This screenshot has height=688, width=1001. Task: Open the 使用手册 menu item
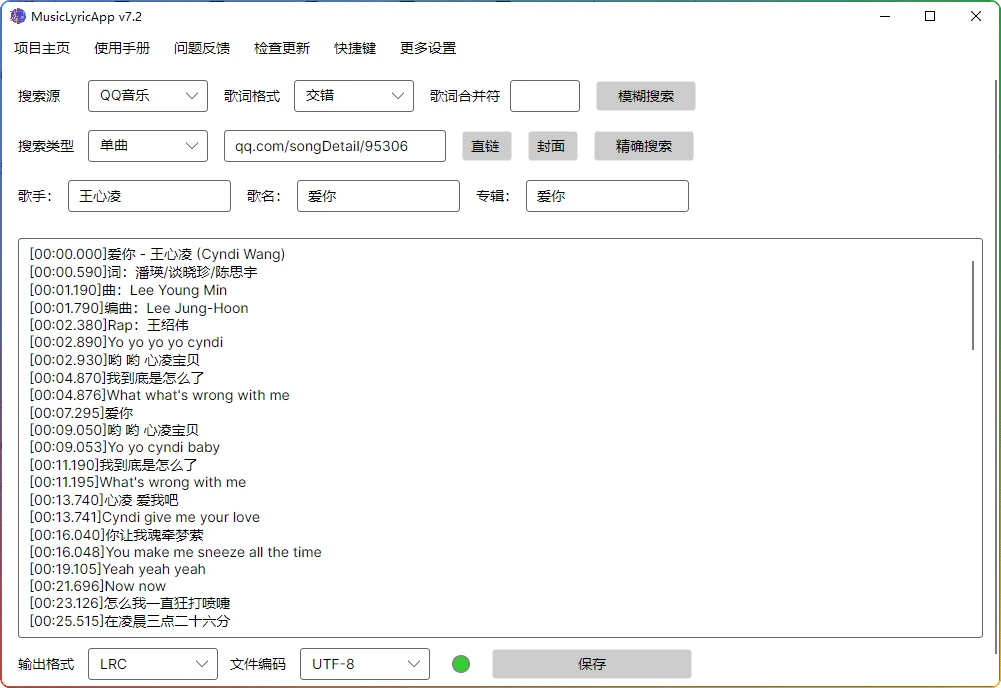[122, 49]
